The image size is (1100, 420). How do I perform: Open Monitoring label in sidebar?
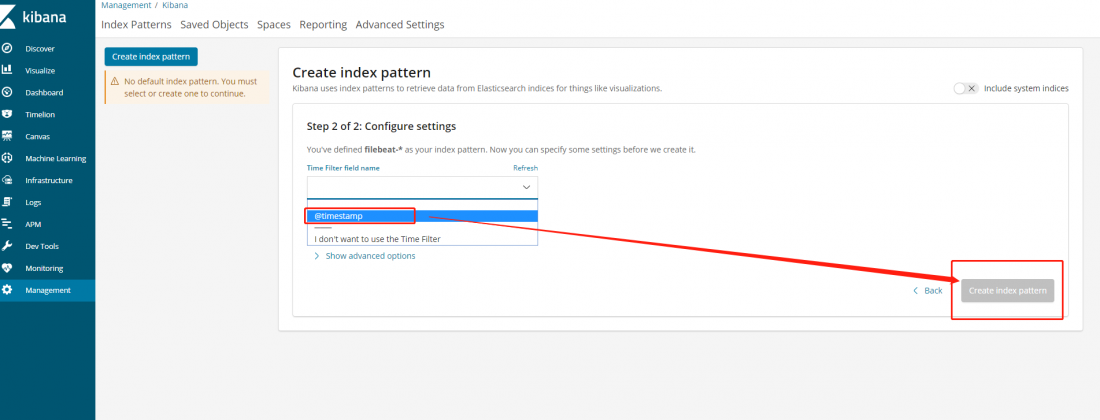[44, 269]
